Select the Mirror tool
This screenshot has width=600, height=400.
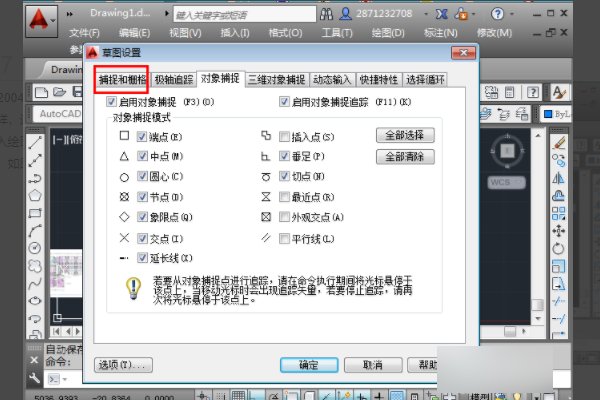click(x=559, y=178)
